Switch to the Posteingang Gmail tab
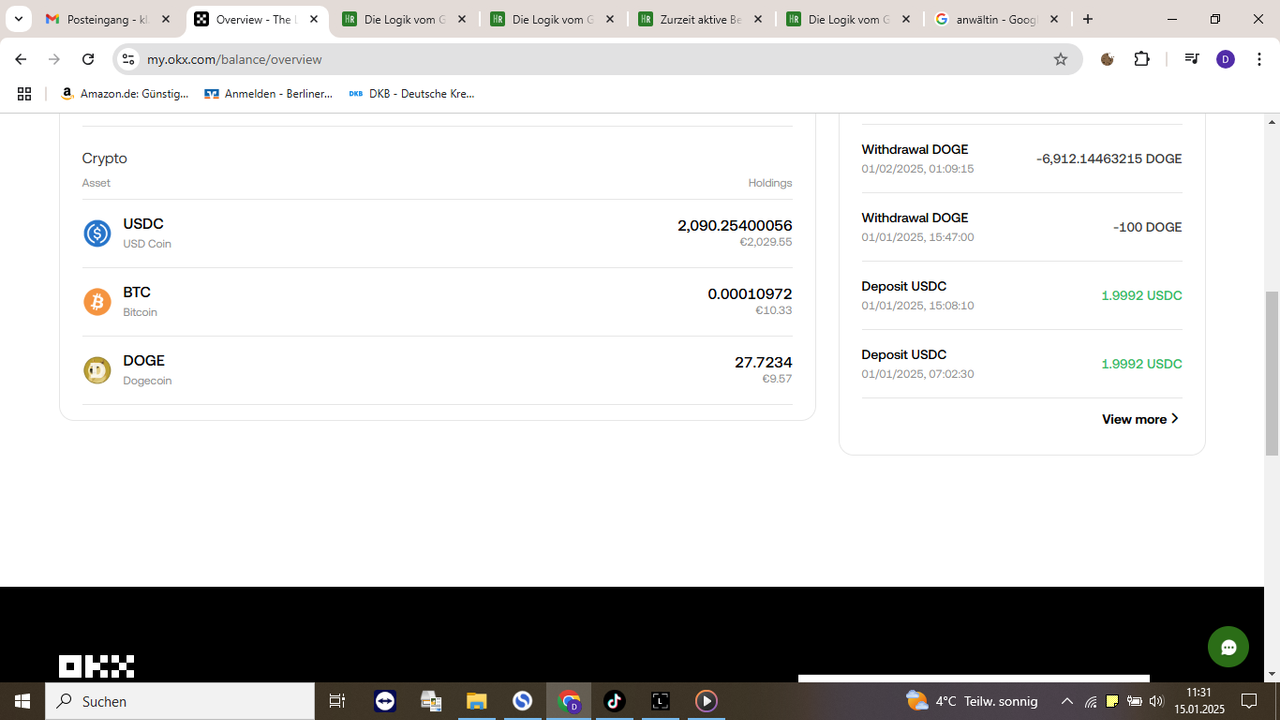Screen dimensions: 1280x720 108,19
